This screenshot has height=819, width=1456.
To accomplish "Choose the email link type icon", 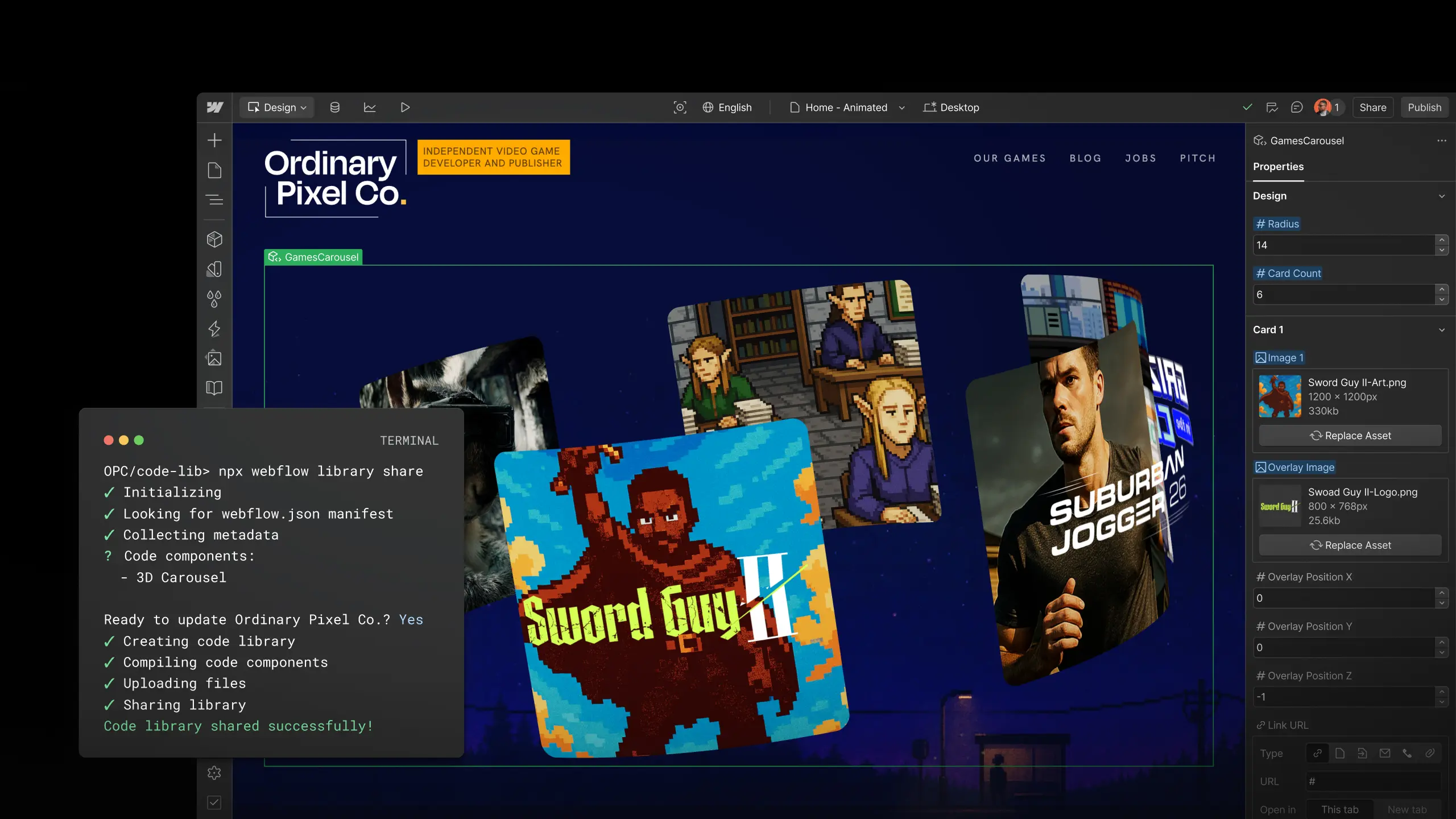I will click(x=1385, y=754).
